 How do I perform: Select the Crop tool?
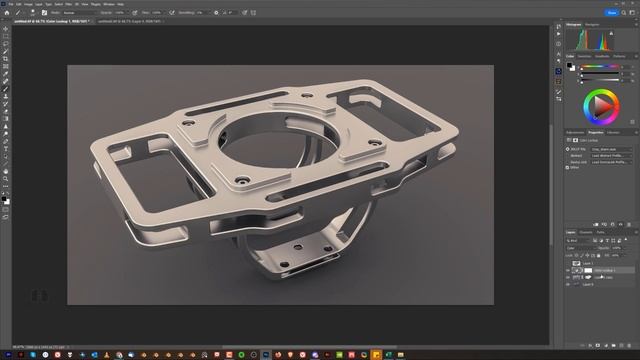click(x=5, y=59)
